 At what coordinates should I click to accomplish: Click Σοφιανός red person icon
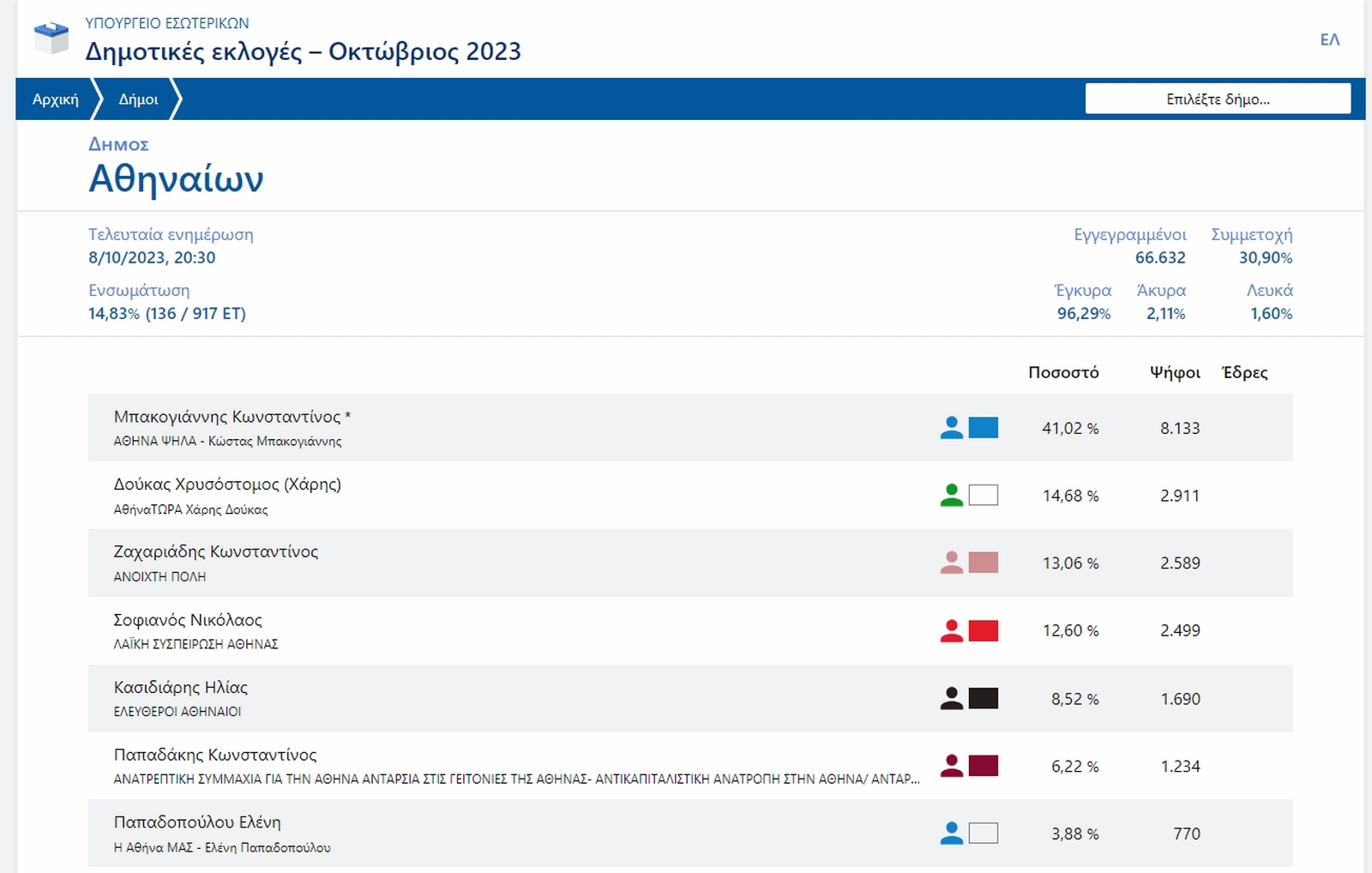pos(951,630)
